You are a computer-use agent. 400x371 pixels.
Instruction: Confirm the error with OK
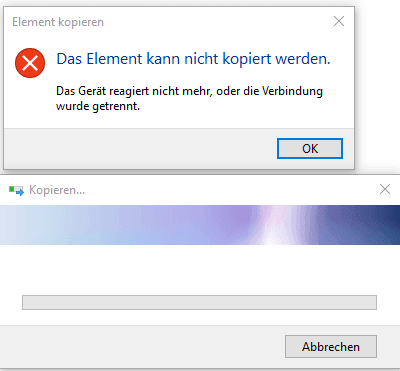(310, 148)
